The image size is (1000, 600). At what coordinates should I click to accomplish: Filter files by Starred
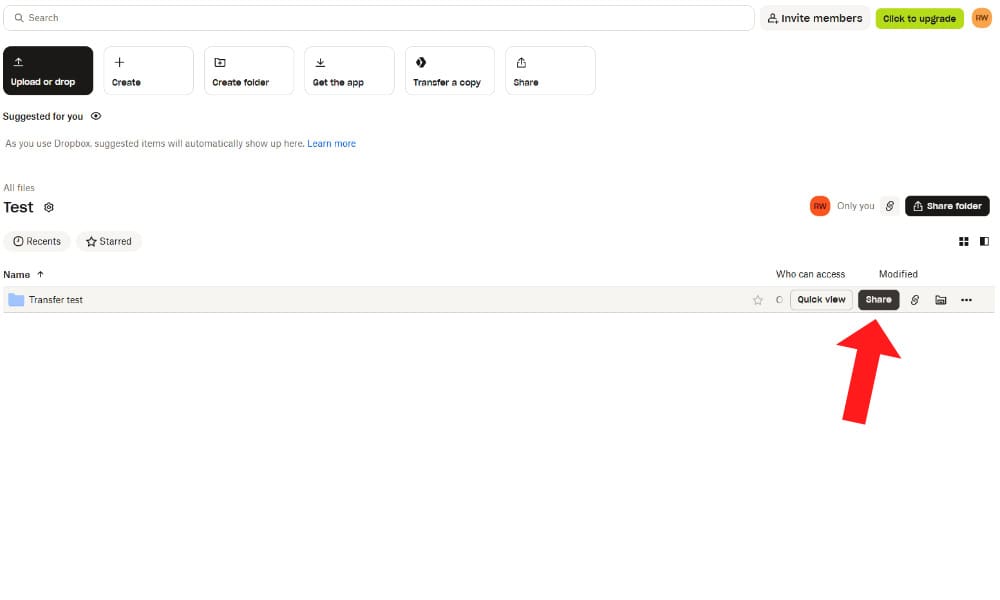109,241
